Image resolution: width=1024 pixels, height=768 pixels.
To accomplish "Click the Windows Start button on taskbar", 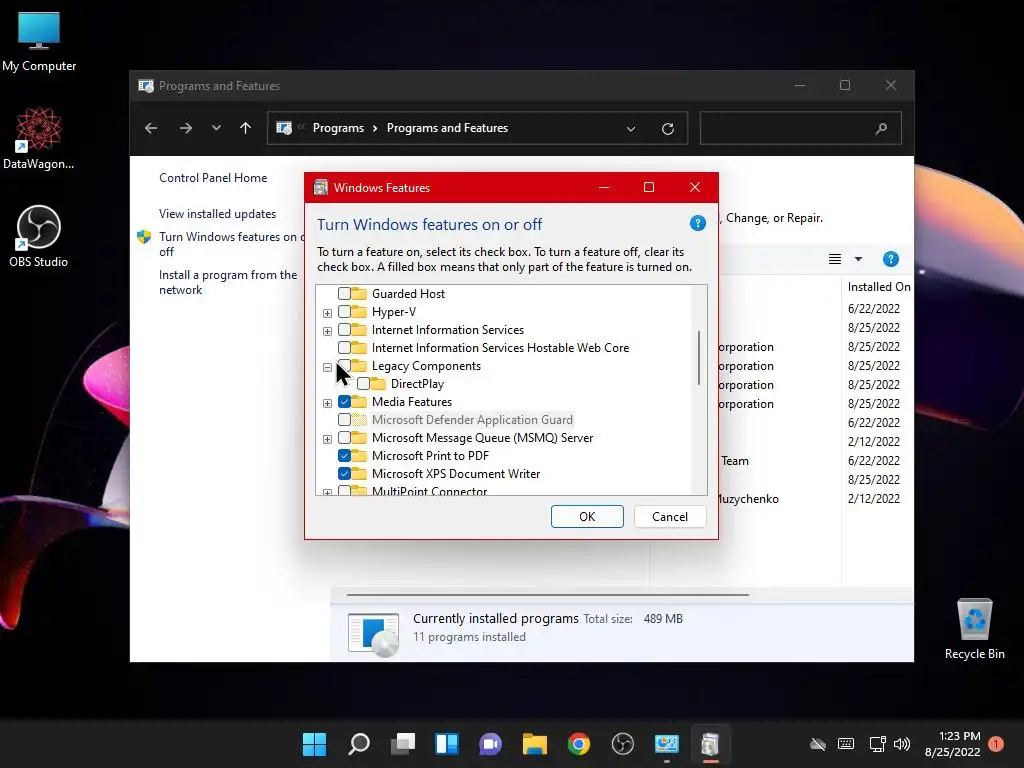I will (x=314, y=744).
